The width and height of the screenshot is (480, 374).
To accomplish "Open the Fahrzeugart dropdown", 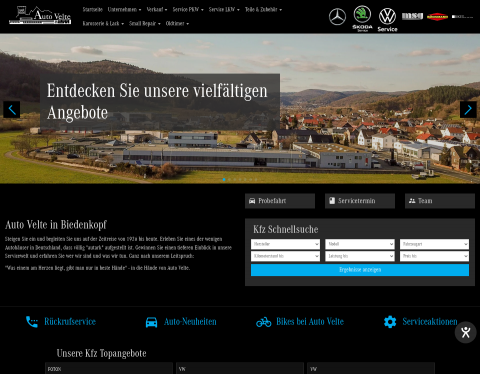I will pos(434,244).
